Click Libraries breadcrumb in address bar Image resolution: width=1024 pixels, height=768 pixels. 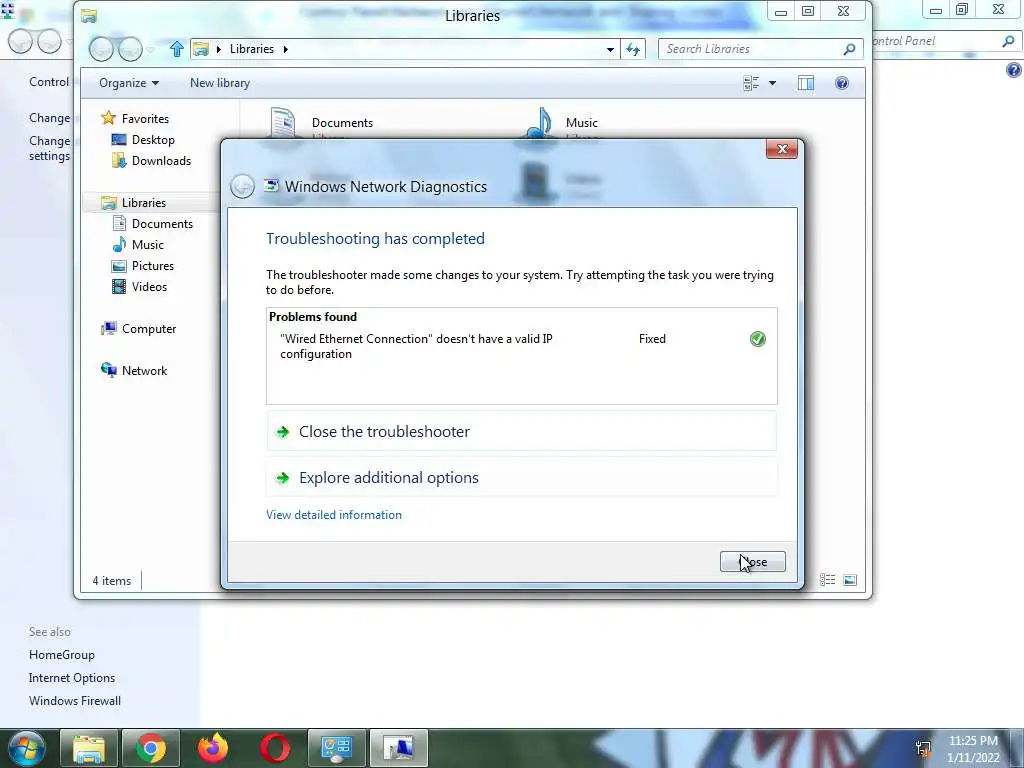click(x=251, y=49)
